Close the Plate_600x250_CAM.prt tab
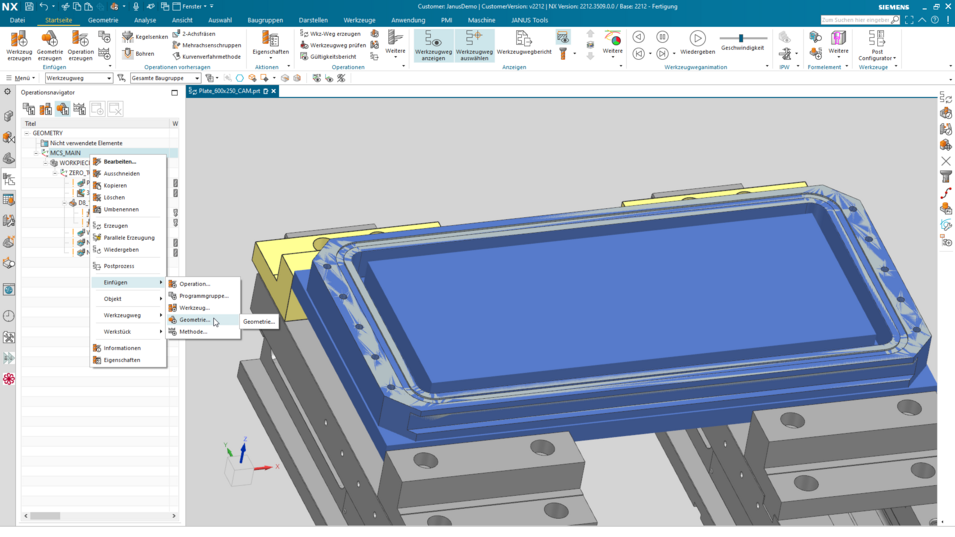Image resolution: width=955 pixels, height=537 pixels. click(273, 91)
